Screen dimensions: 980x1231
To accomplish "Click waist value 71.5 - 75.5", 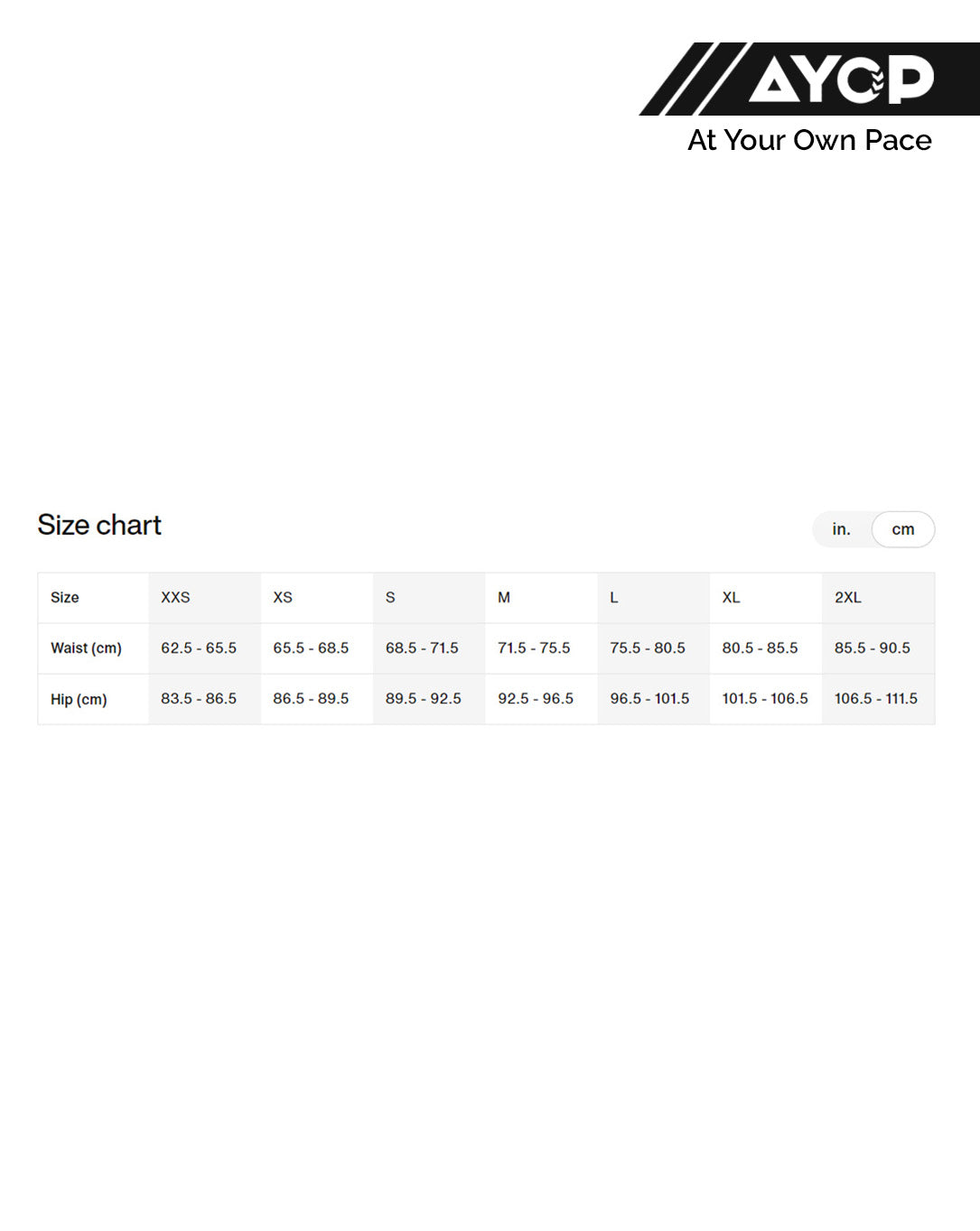I will (534, 648).
